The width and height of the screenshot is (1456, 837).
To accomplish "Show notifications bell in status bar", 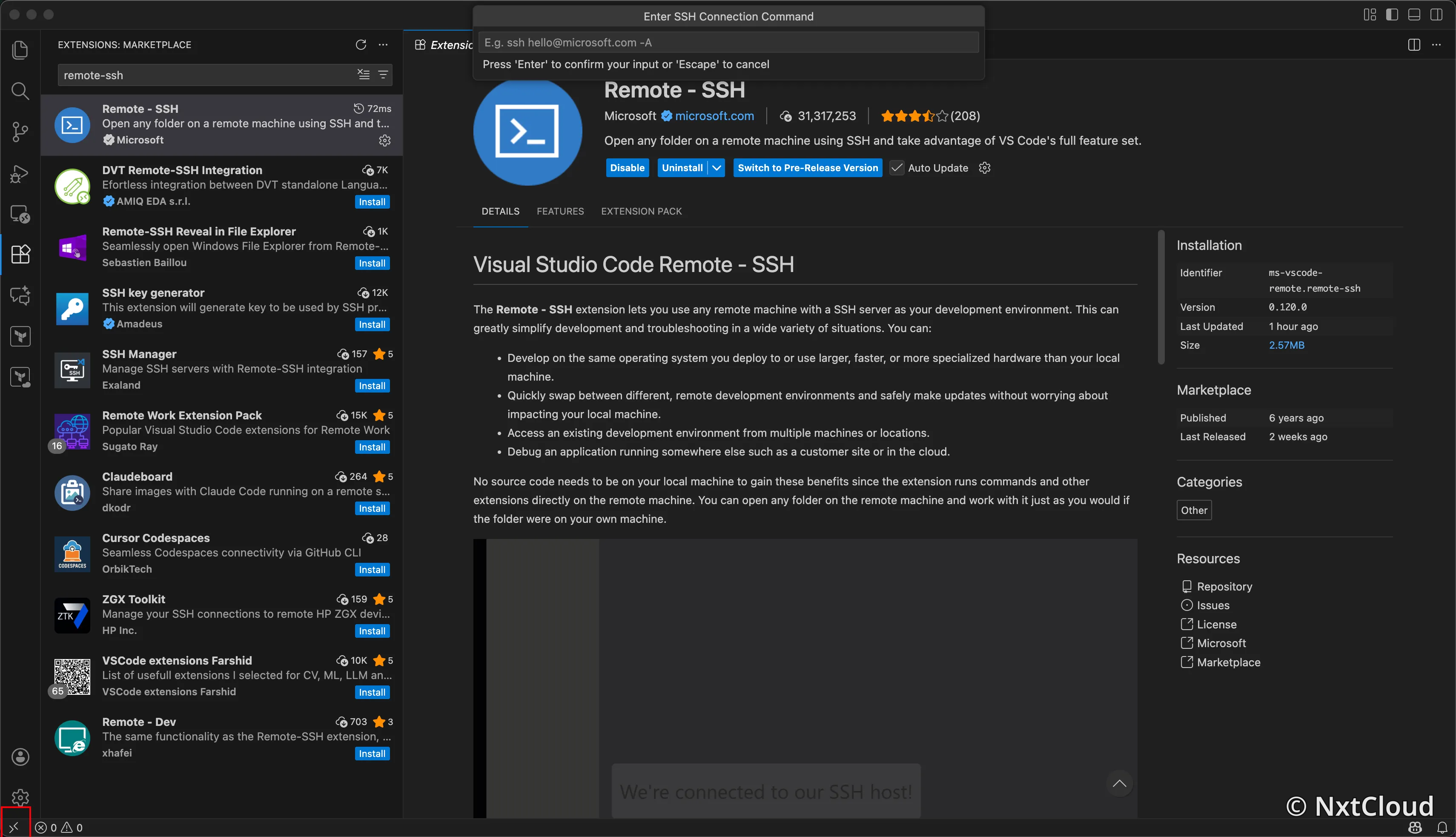I will tap(1442, 828).
